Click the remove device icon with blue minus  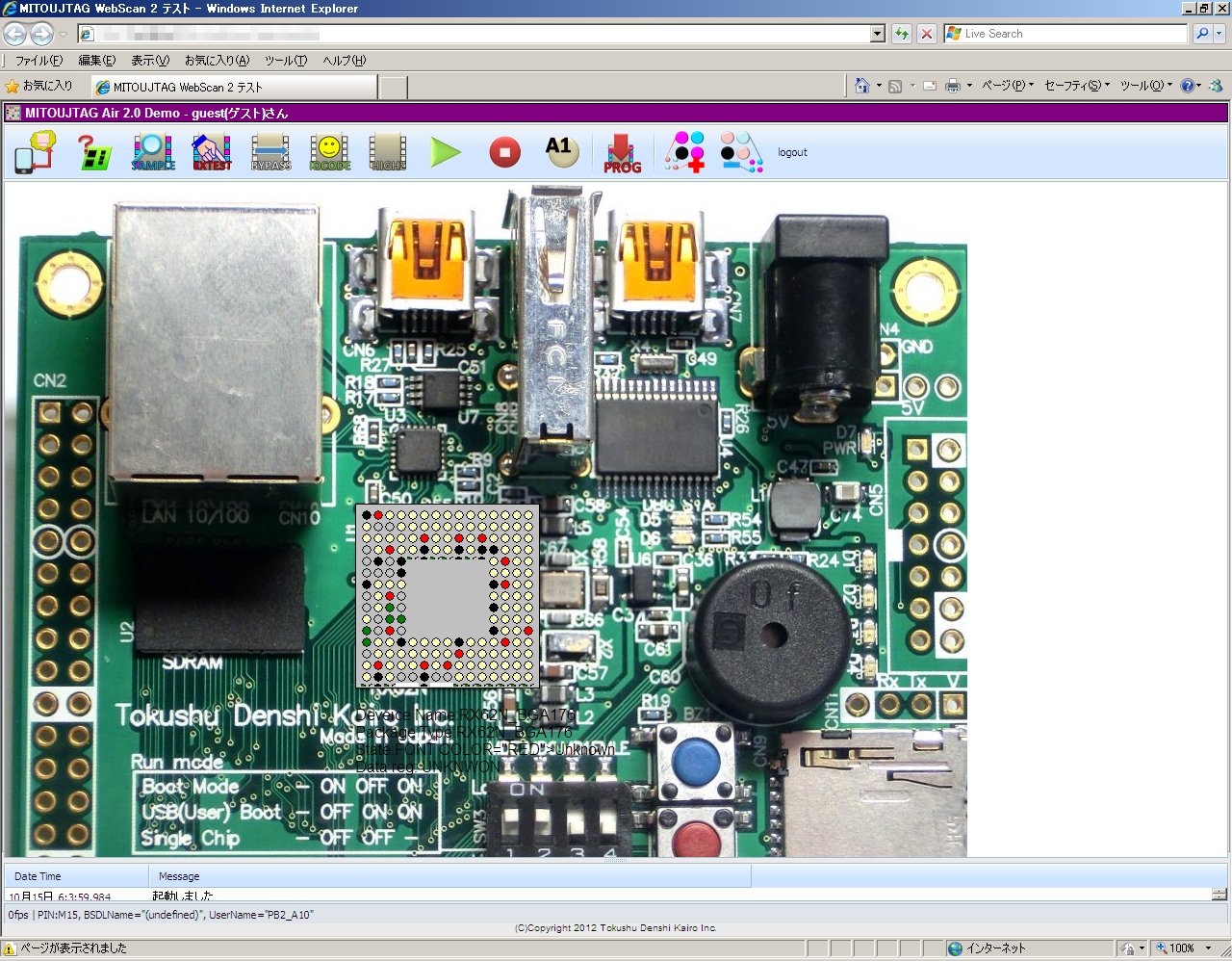click(740, 152)
